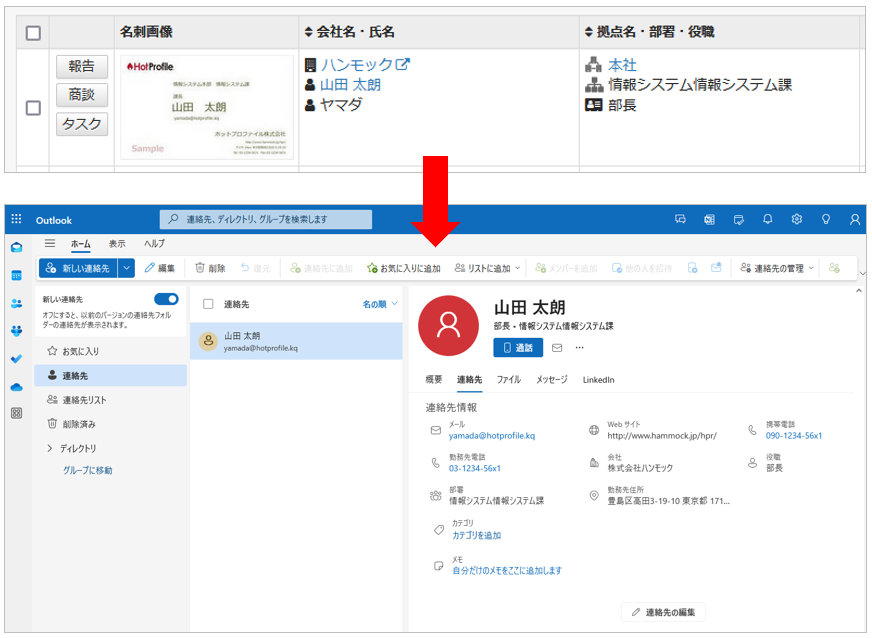This screenshot has width=872, height=638.
Task: Click the envelope icon beside 通話
Action: point(557,348)
